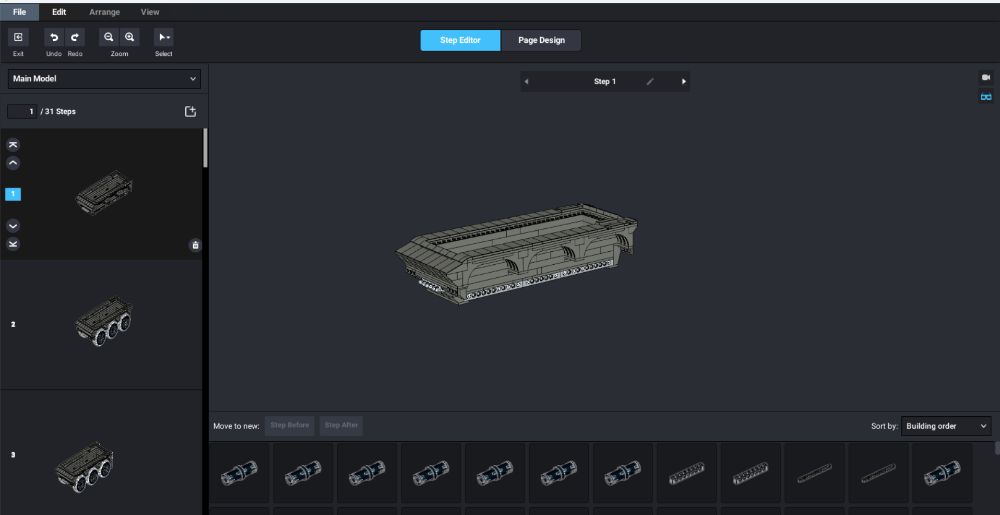
Task: Switch to the Step Editor tab
Action: pyautogui.click(x=460, y=40)
